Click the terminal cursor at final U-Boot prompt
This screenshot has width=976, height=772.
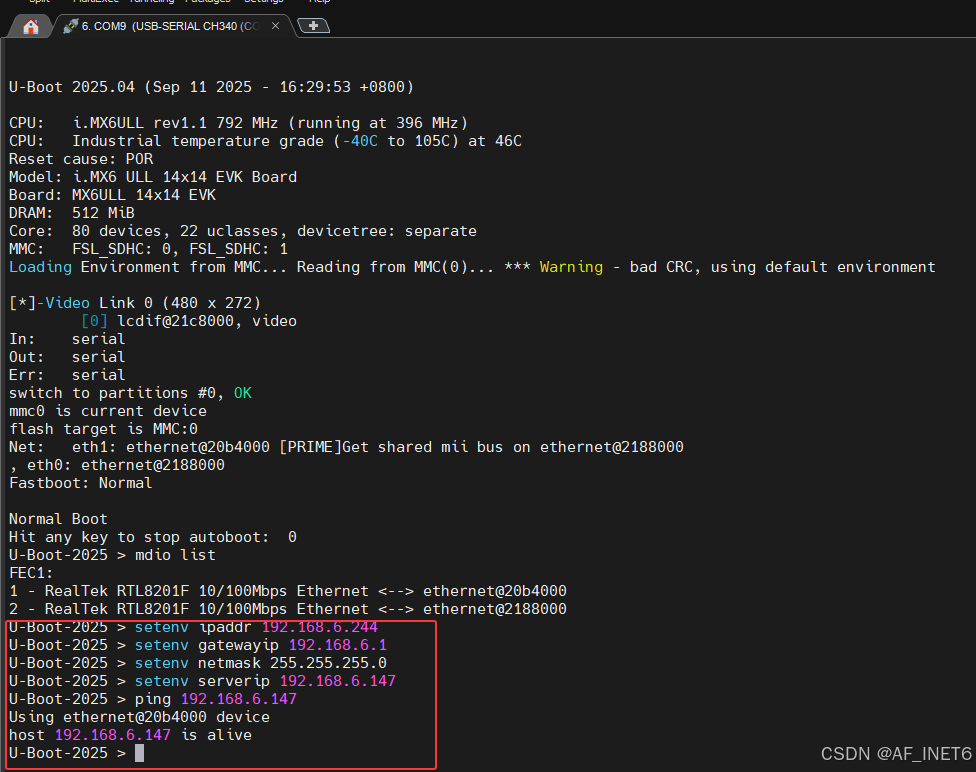139,754
